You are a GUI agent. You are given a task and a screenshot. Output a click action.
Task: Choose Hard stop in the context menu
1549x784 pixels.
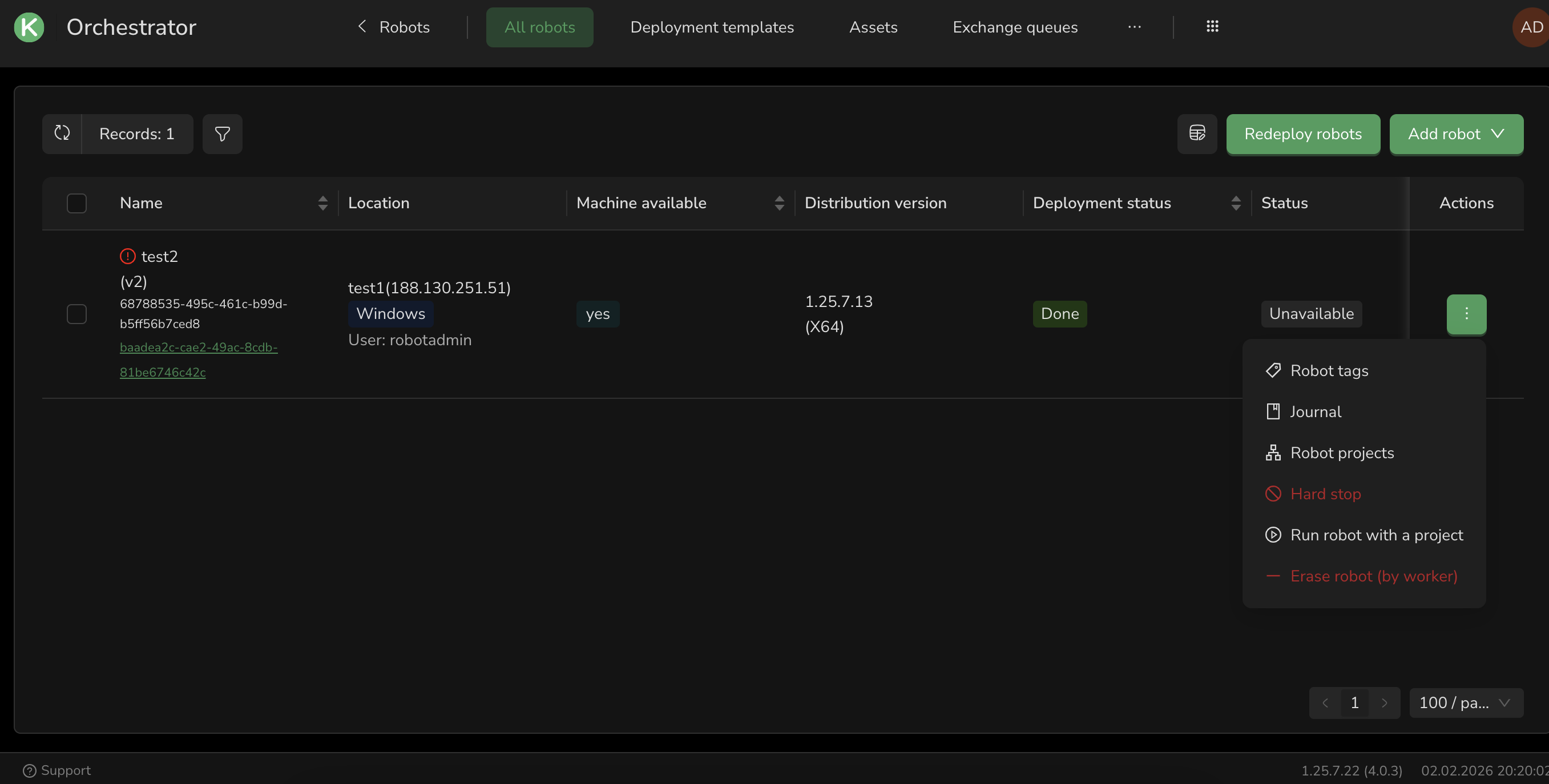(x=1325, y=494)
